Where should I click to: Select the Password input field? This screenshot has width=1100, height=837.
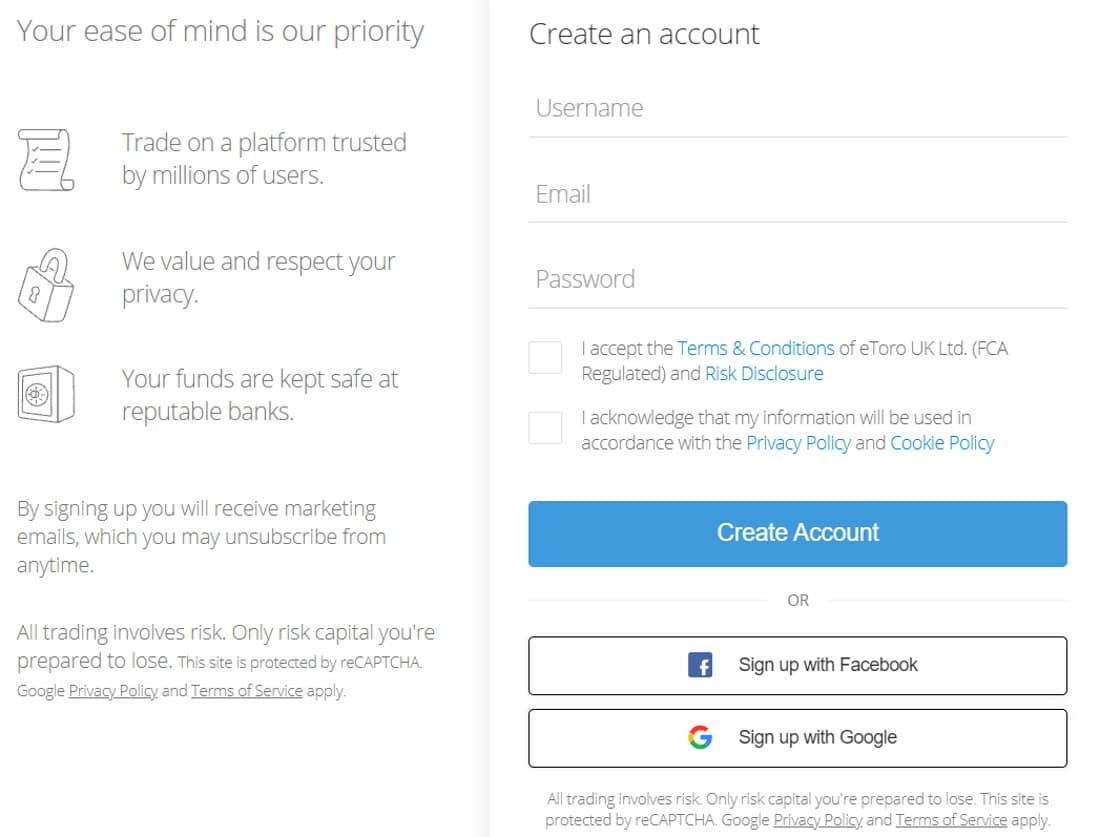798,280
